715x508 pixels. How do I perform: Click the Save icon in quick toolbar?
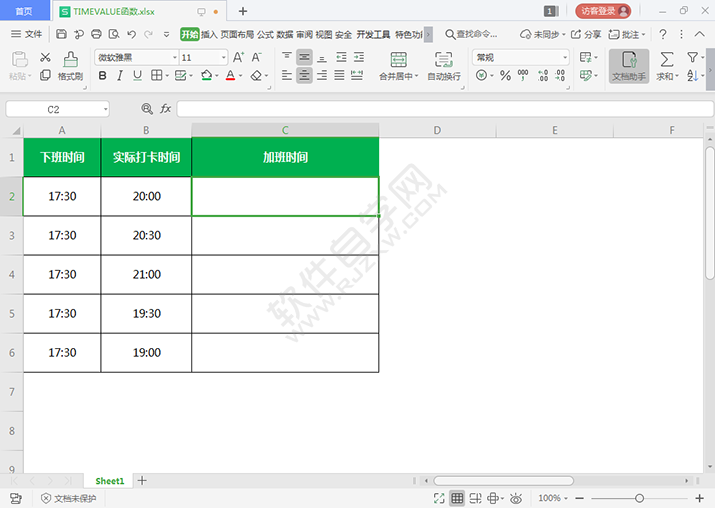[61, 34]
